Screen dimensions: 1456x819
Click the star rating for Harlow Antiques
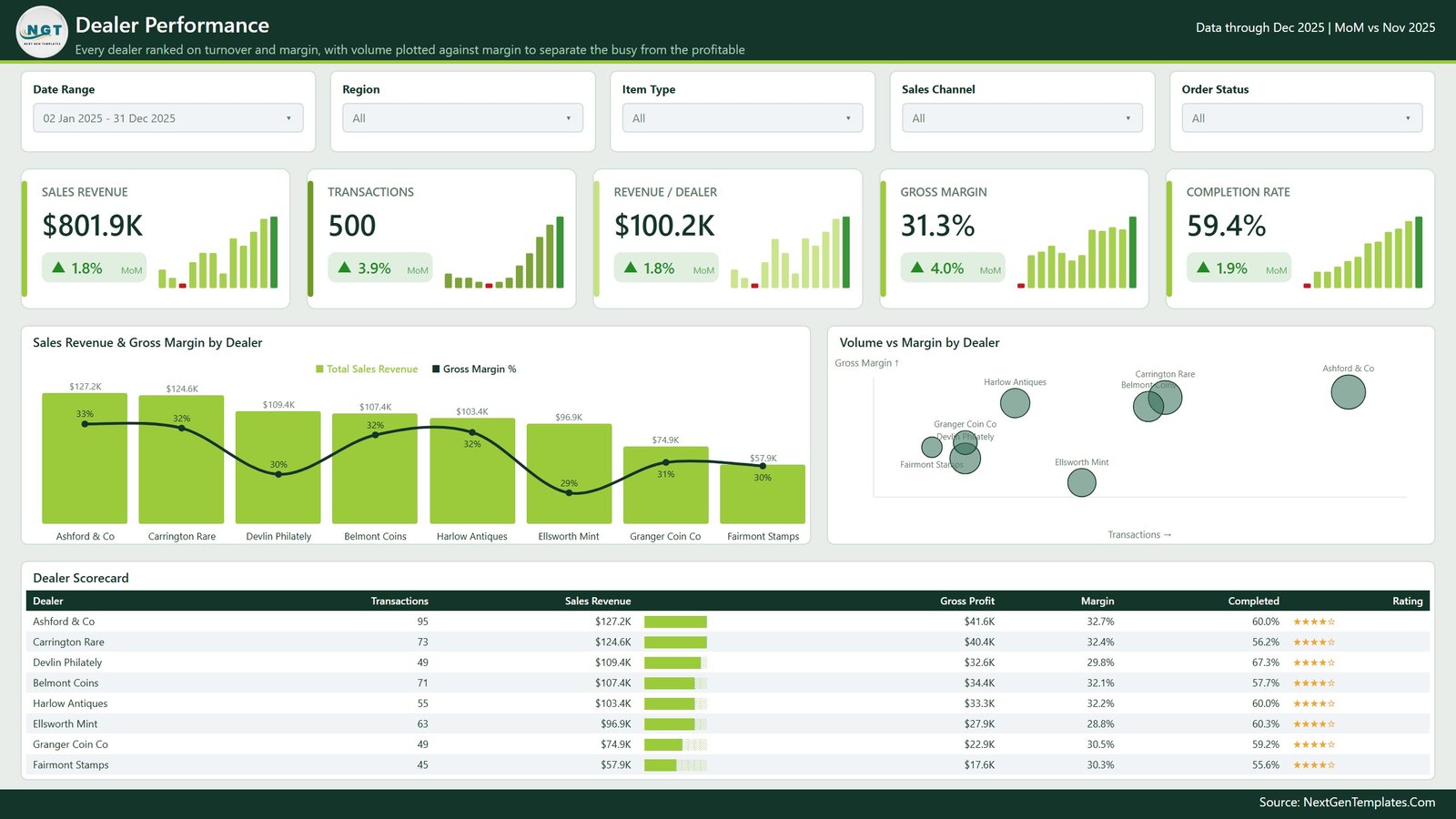(1314, 703)
